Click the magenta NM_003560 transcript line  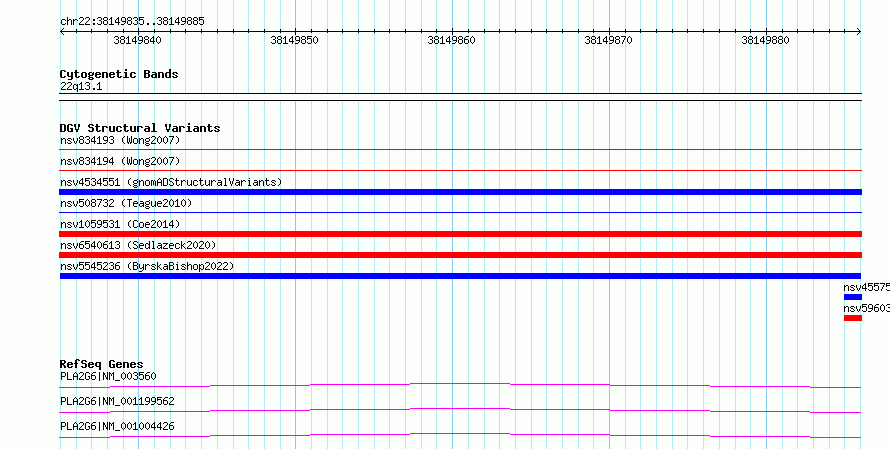pyautogui.click(x=460, y=385)
